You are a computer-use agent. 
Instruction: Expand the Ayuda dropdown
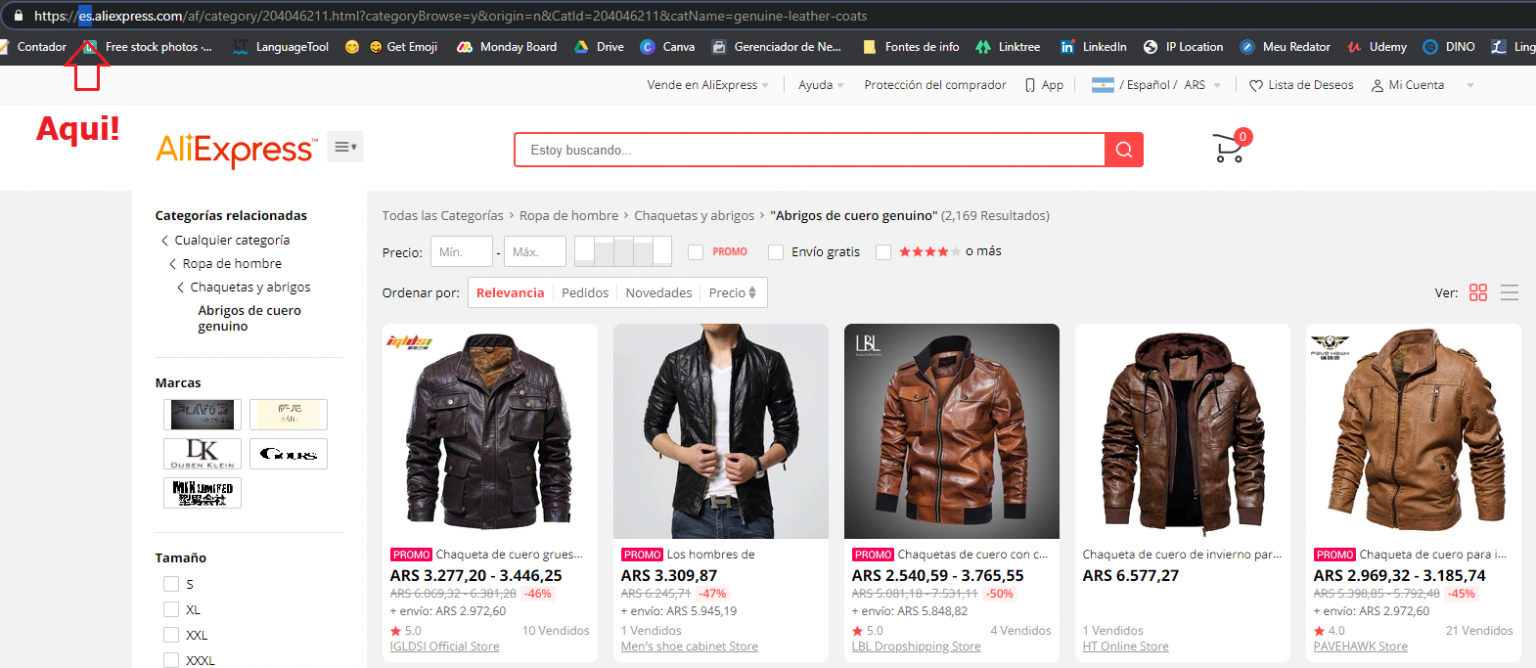click(819, 85)
